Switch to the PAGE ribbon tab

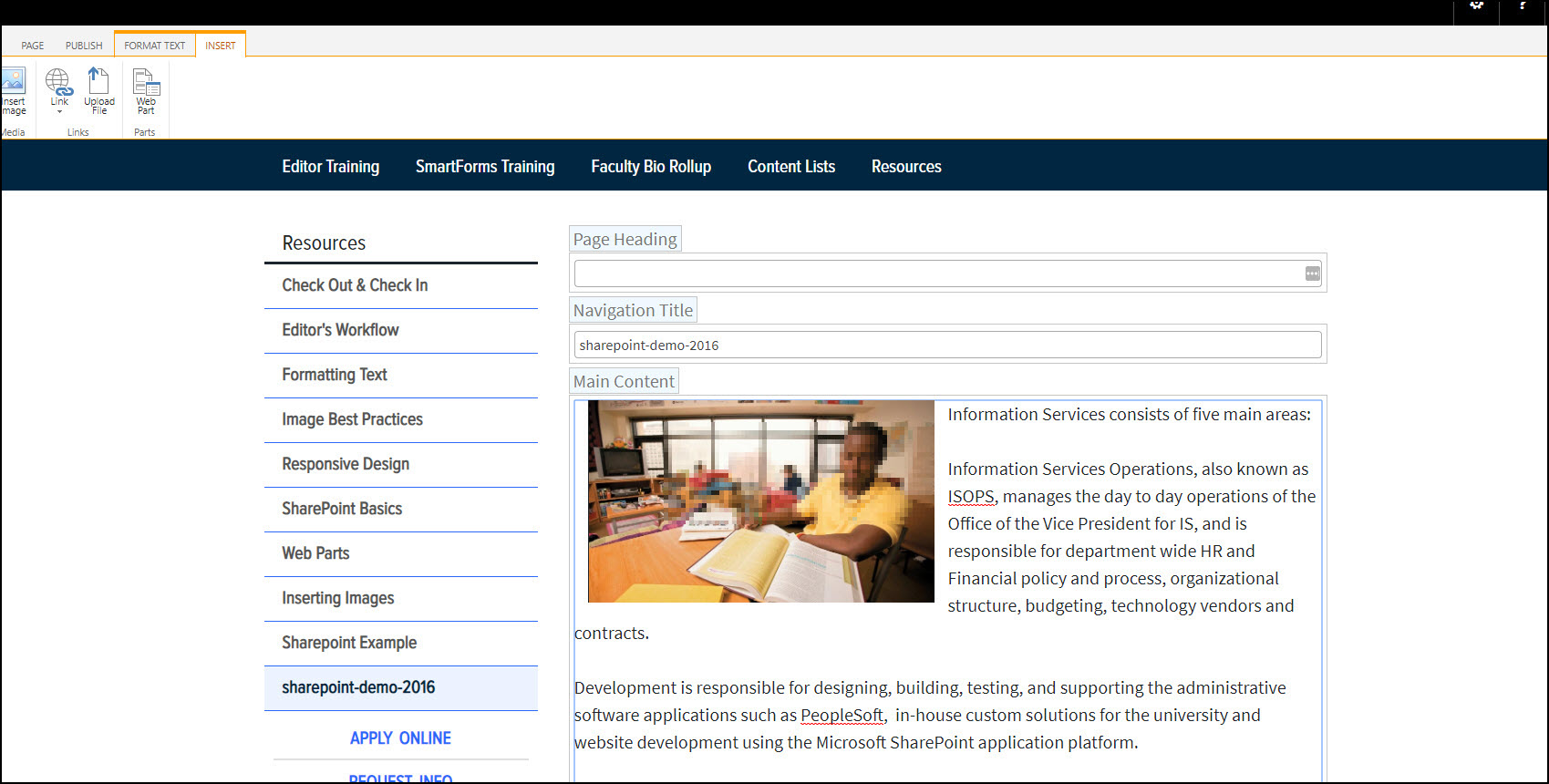pyautogui.click(x=33, y=46)
